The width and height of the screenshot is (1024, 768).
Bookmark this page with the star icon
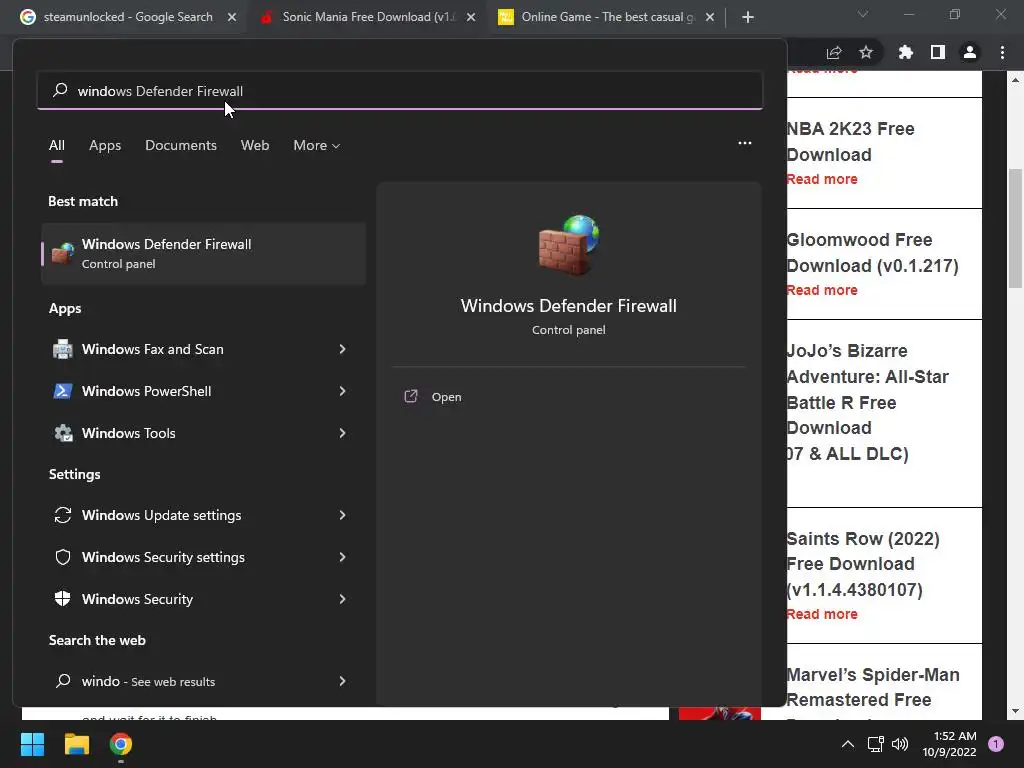tap(866, 52)
